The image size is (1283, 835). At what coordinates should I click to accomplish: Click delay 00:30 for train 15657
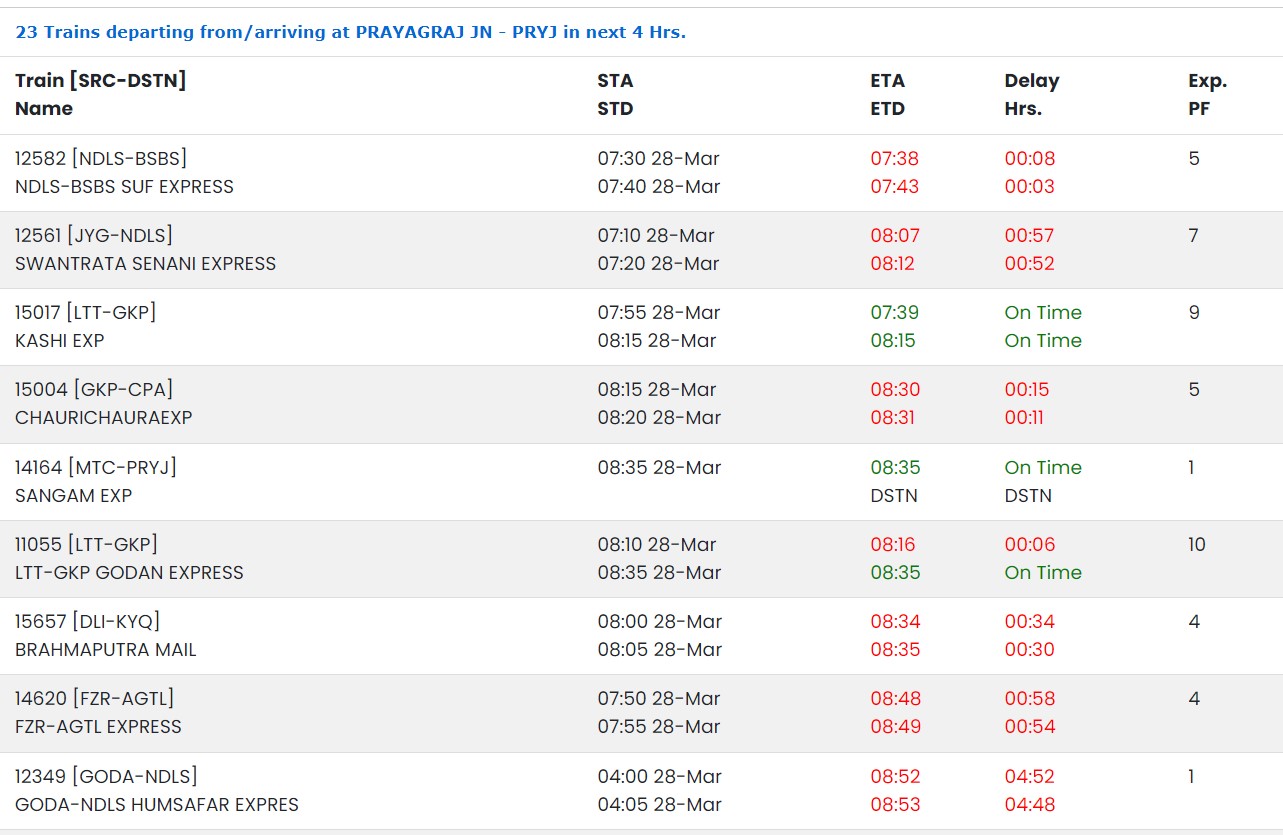click(1030, 649)
